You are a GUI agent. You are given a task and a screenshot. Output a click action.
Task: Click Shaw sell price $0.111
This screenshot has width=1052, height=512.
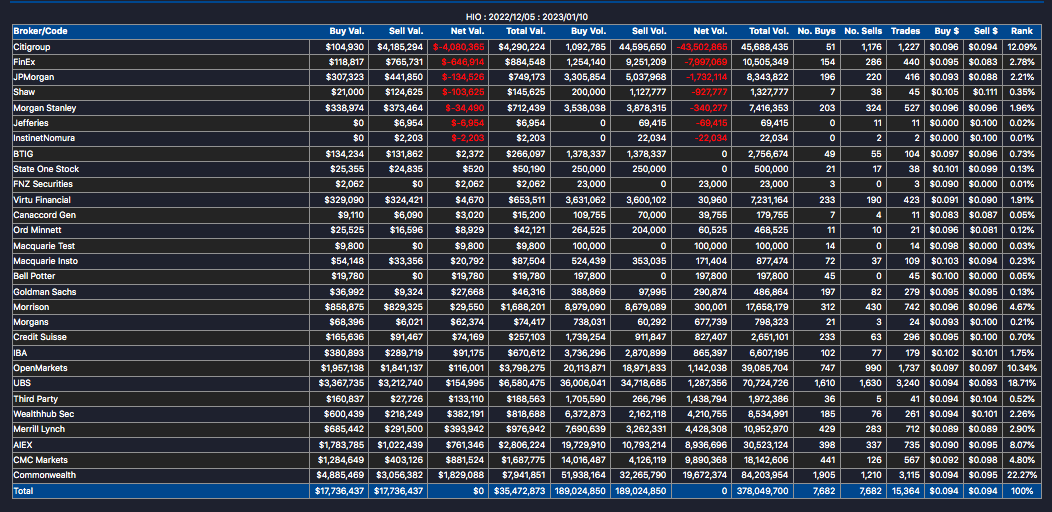click(986, 93)
